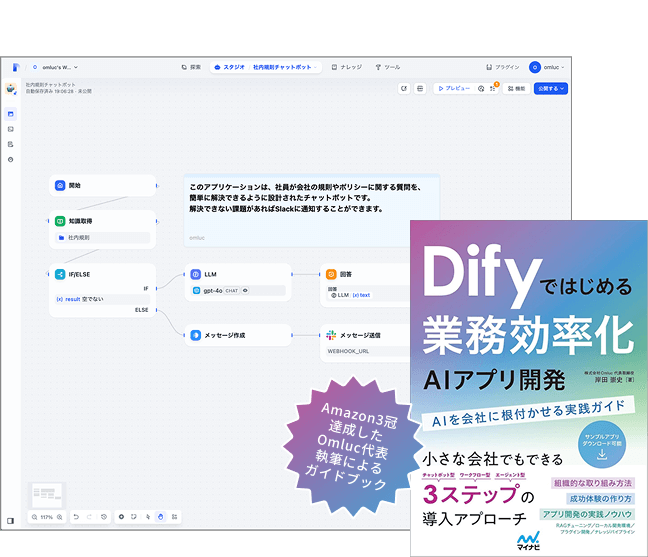
Task: Select the hand pan tool
Action: [160, 517]
